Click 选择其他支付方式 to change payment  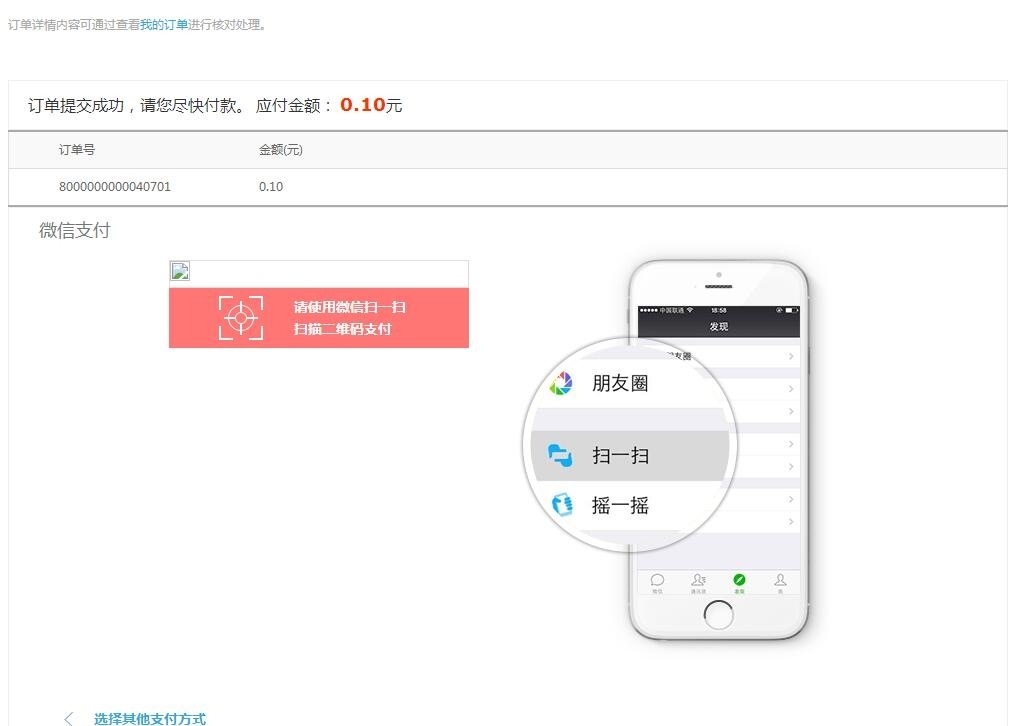150,719
